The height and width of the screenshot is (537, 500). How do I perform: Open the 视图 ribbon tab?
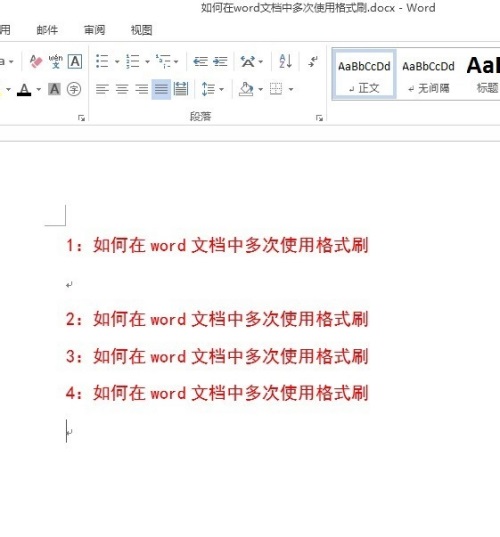pyautogui.click(x=141, y=30)
